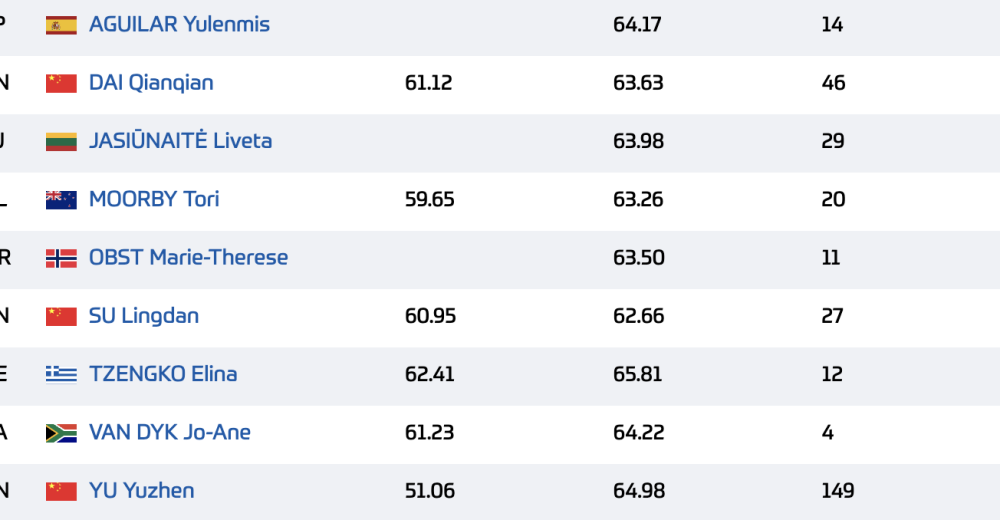The image size is (1000, 520).
Task: Follow the OBST Marie-Therese name link
Action: click(188, 257)
